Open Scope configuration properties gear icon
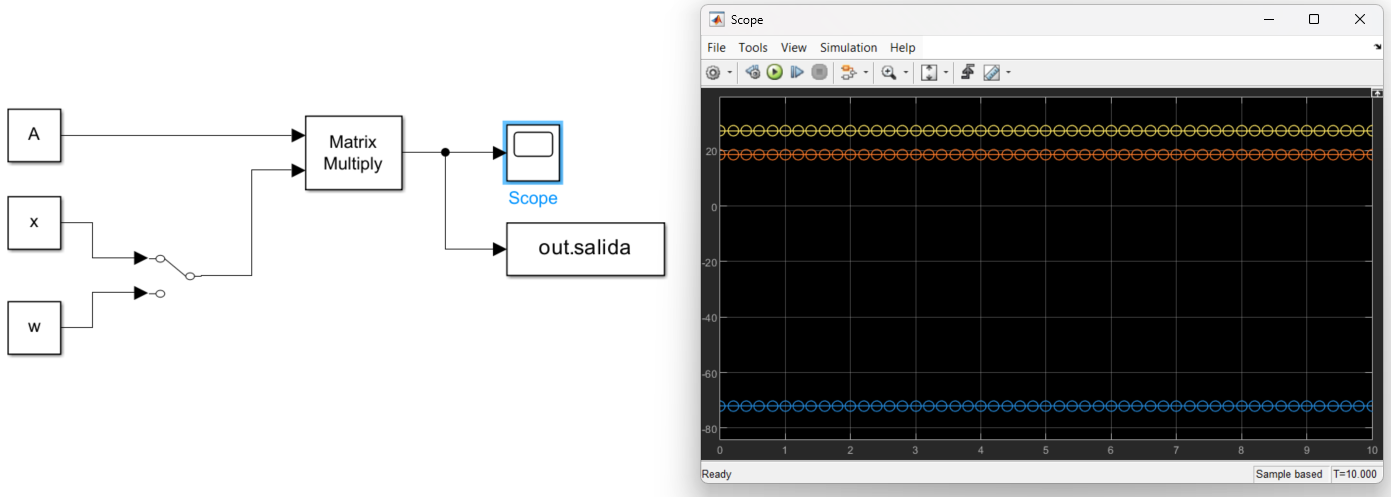1391x497 pixels. pyautogui.click(x=713, y=73)
